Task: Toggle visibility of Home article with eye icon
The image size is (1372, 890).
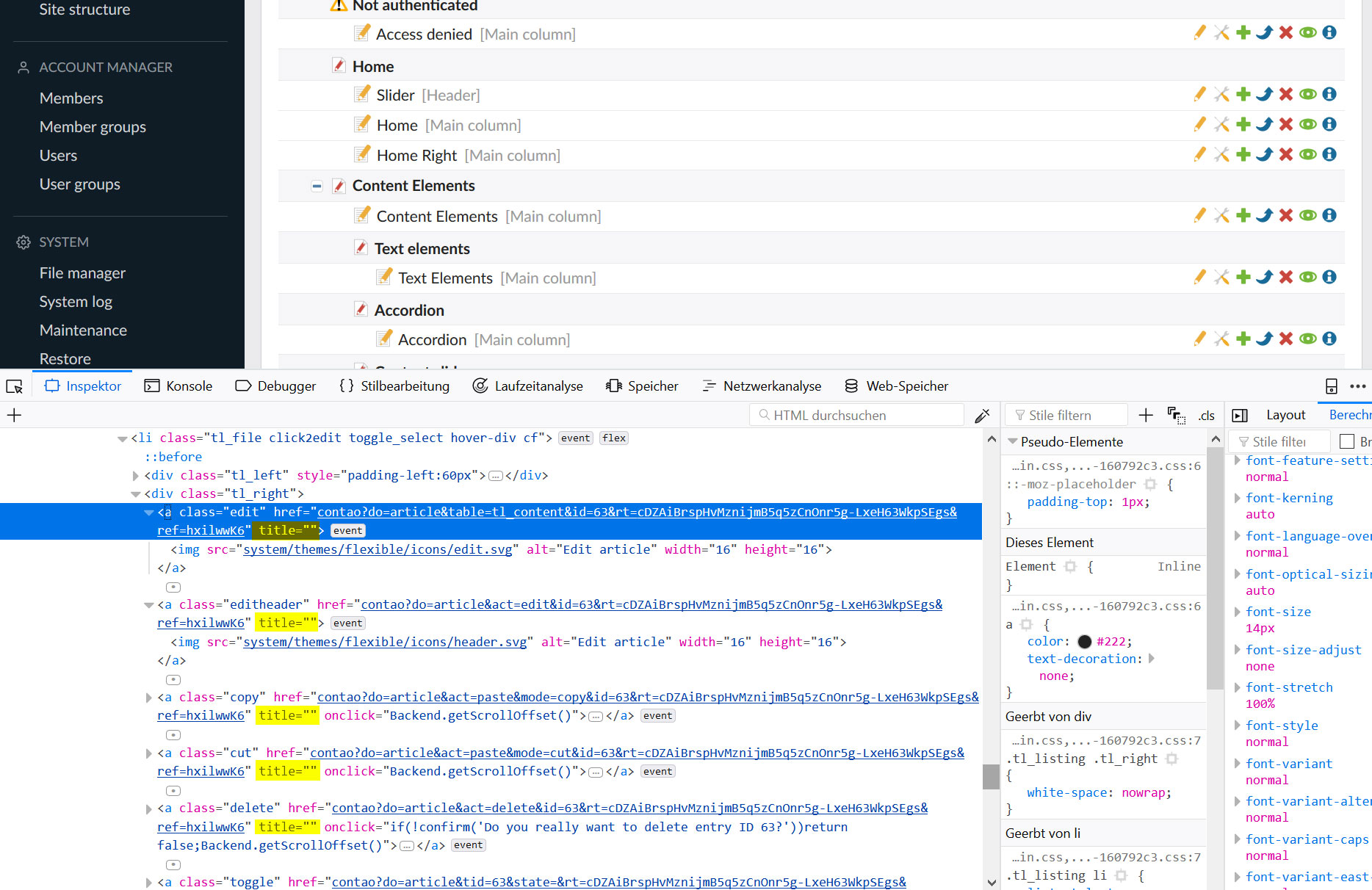Action: click(1307, 124)
